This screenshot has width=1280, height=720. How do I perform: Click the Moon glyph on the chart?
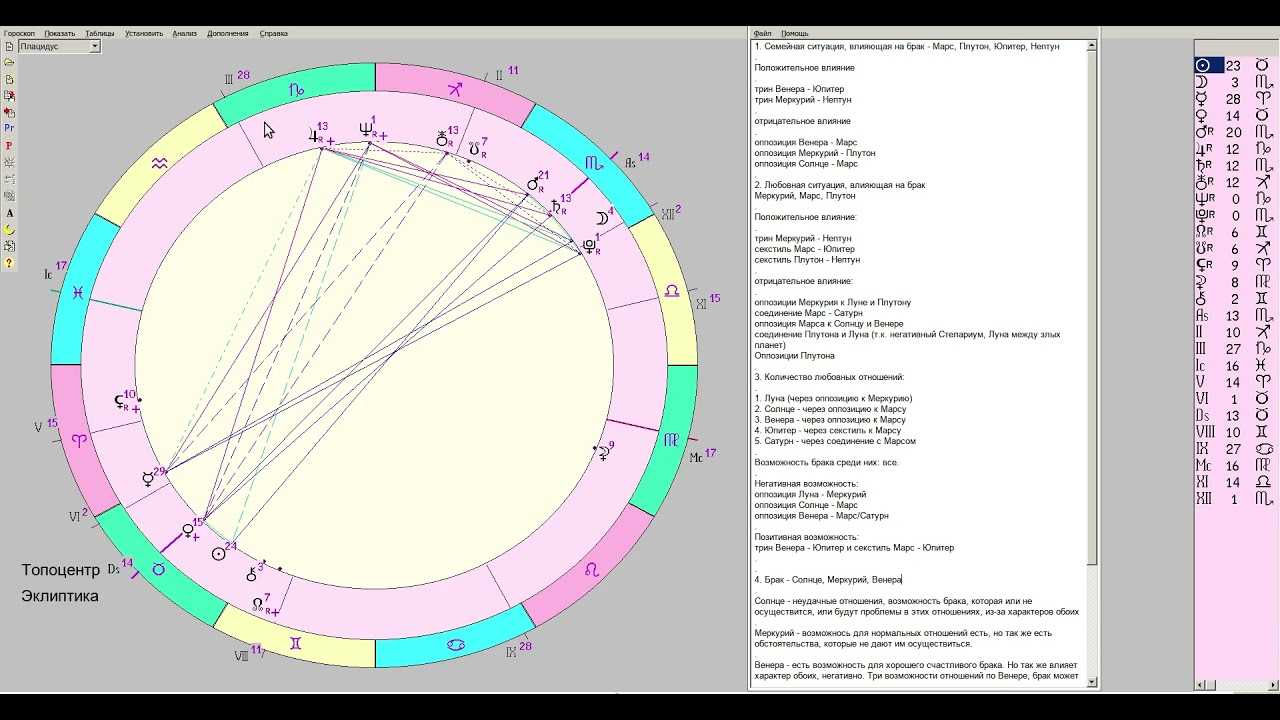coord(601,219)
